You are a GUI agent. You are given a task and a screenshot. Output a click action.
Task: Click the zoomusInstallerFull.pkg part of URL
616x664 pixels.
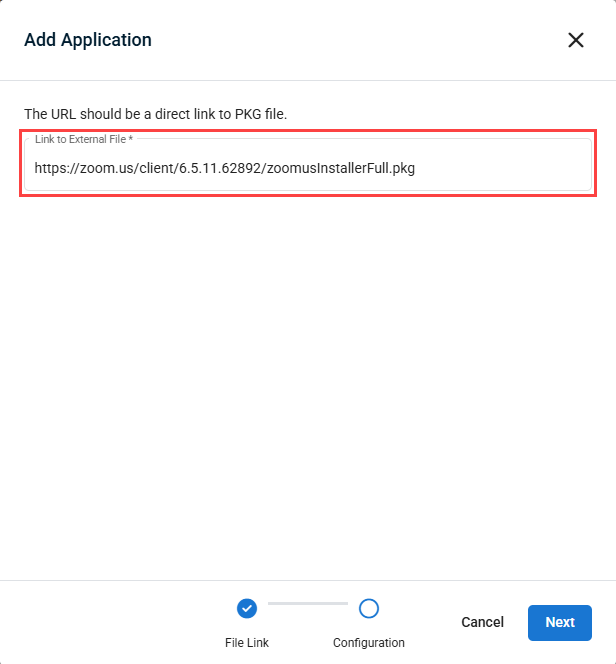341,168
